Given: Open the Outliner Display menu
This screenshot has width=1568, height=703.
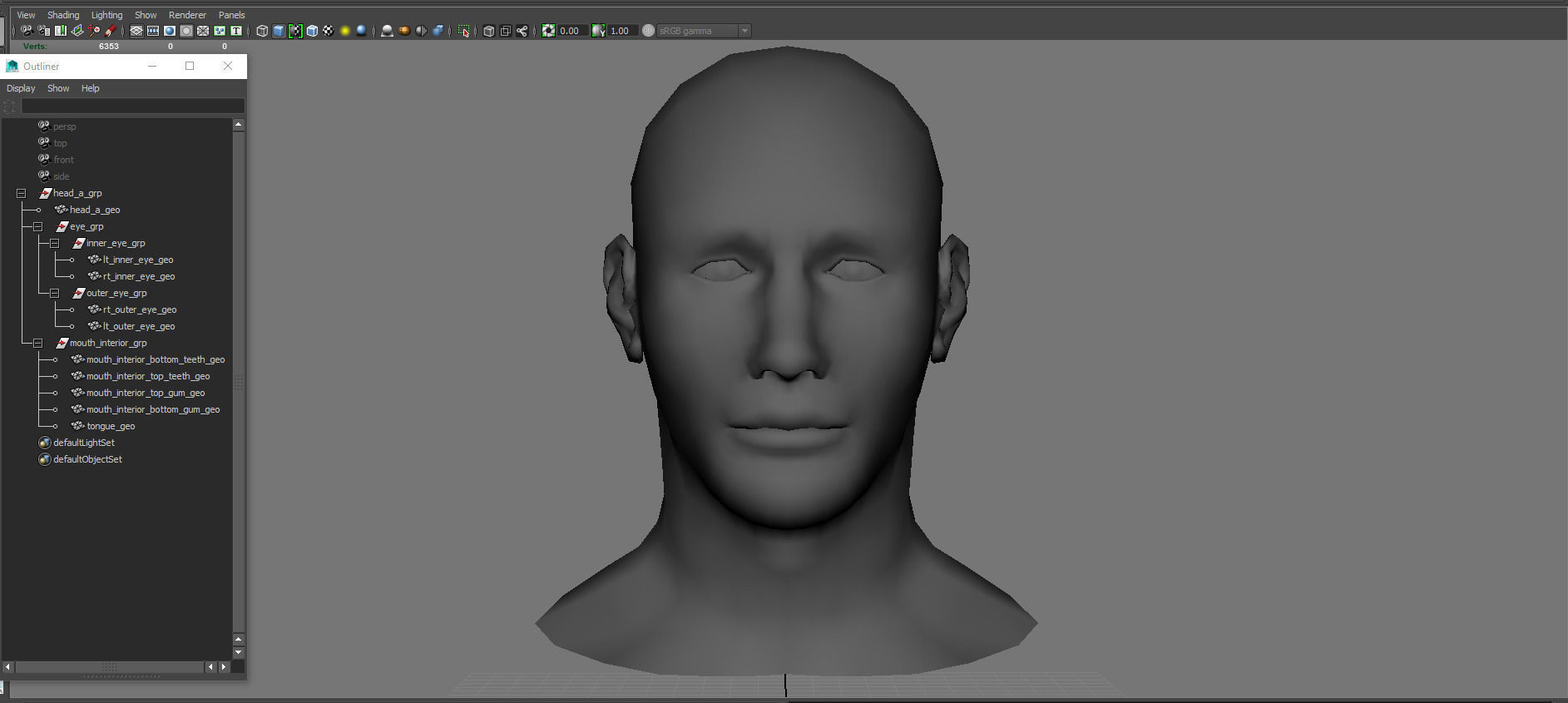Looking at the screenshot, I should pos(21,88).
